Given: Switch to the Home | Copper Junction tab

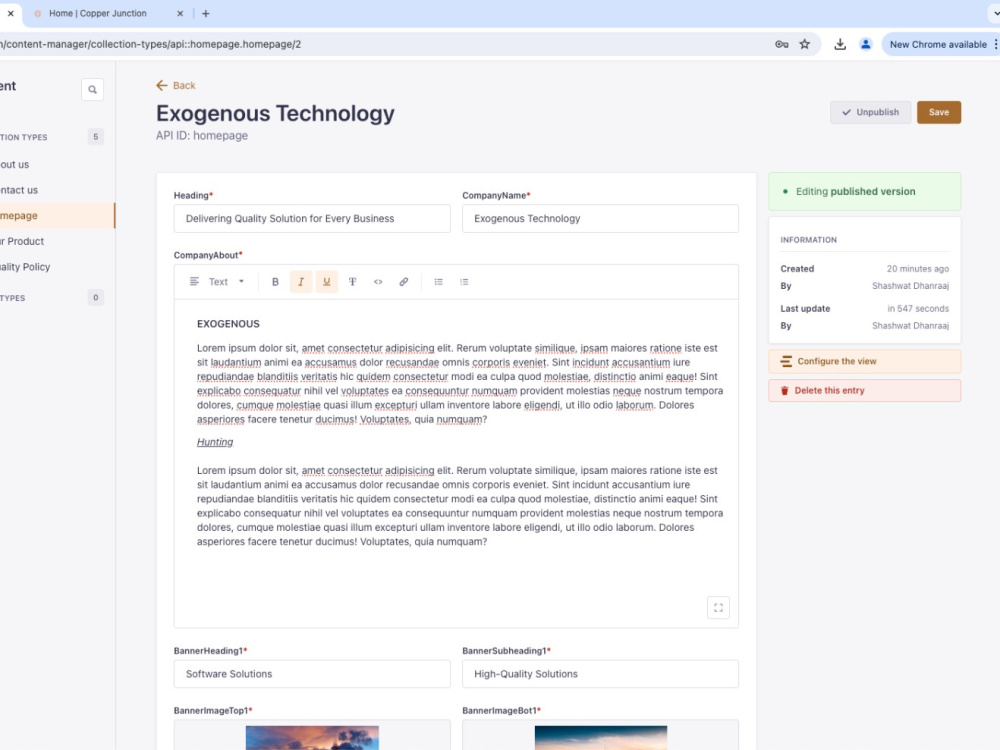Looking at the screenshot, I should pos(98,13).
